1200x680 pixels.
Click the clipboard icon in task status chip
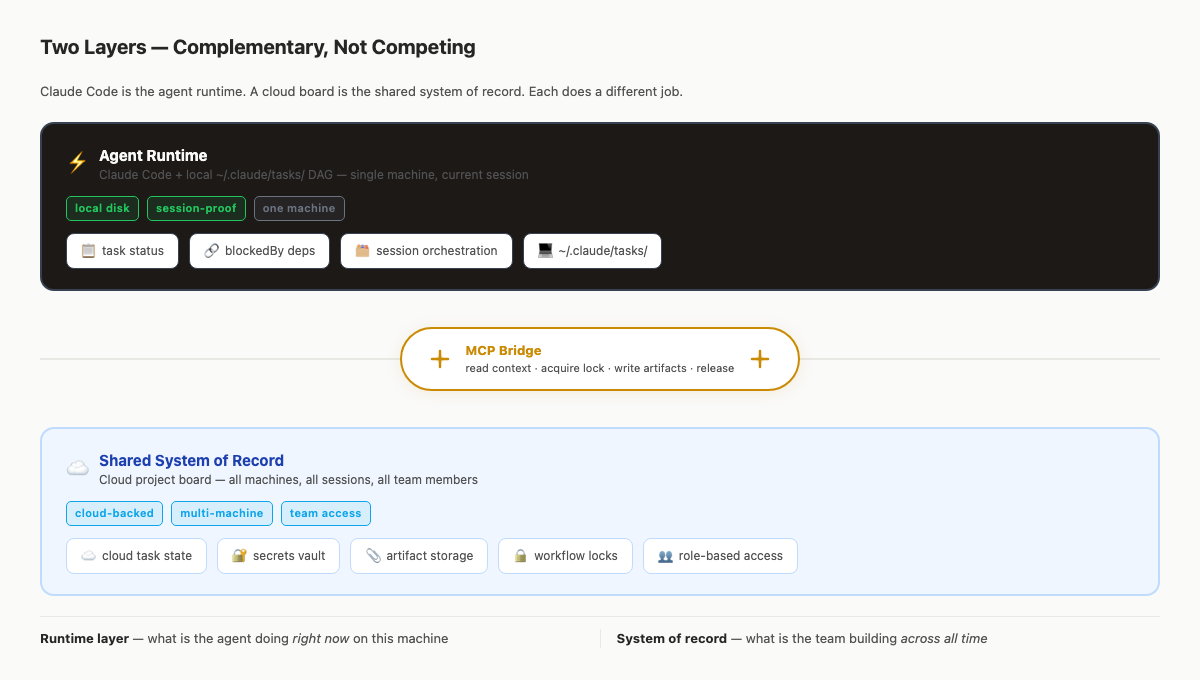click(x=88, y=251)
